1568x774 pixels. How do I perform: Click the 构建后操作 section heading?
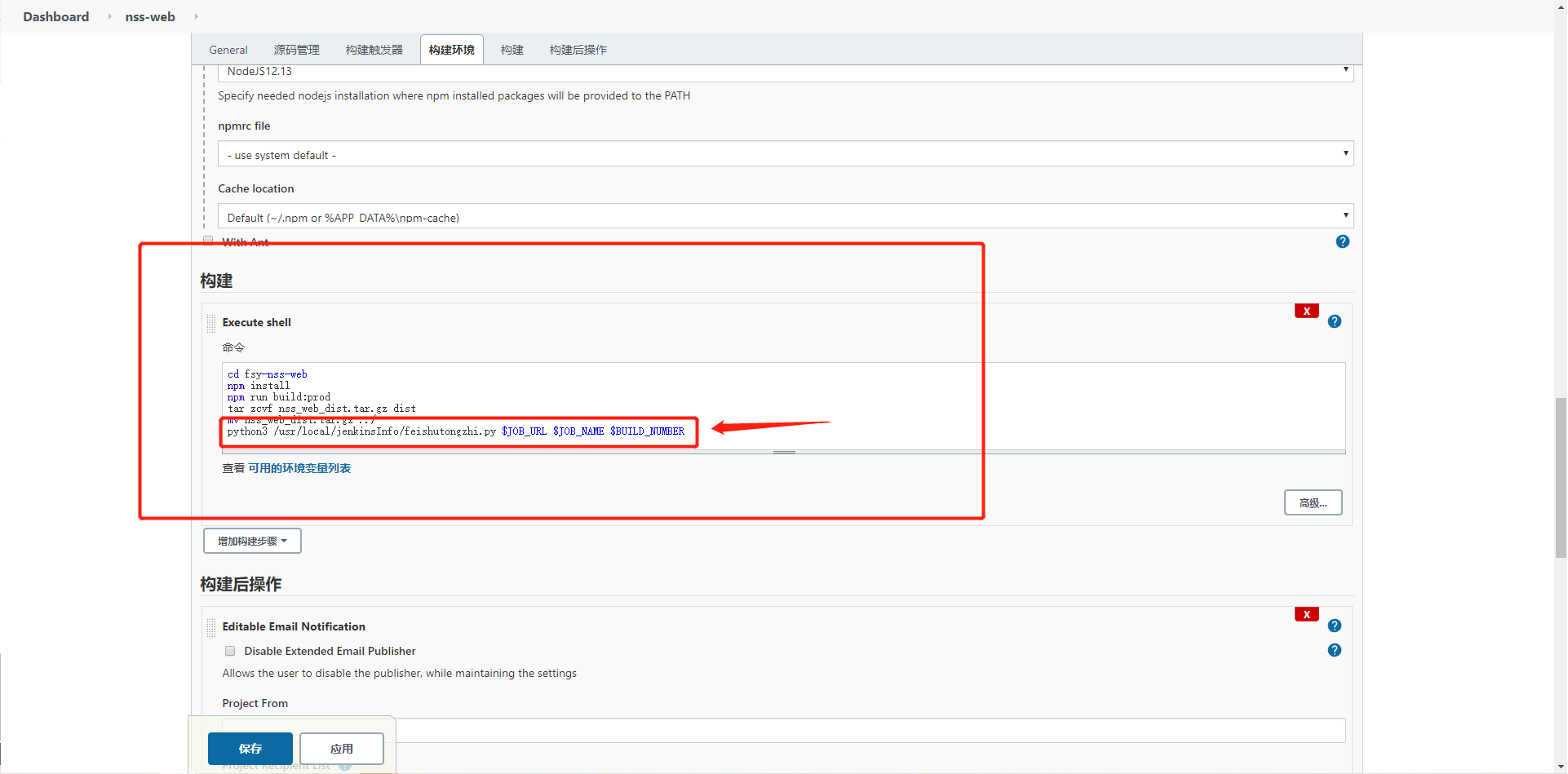click(x=241, y=584)
